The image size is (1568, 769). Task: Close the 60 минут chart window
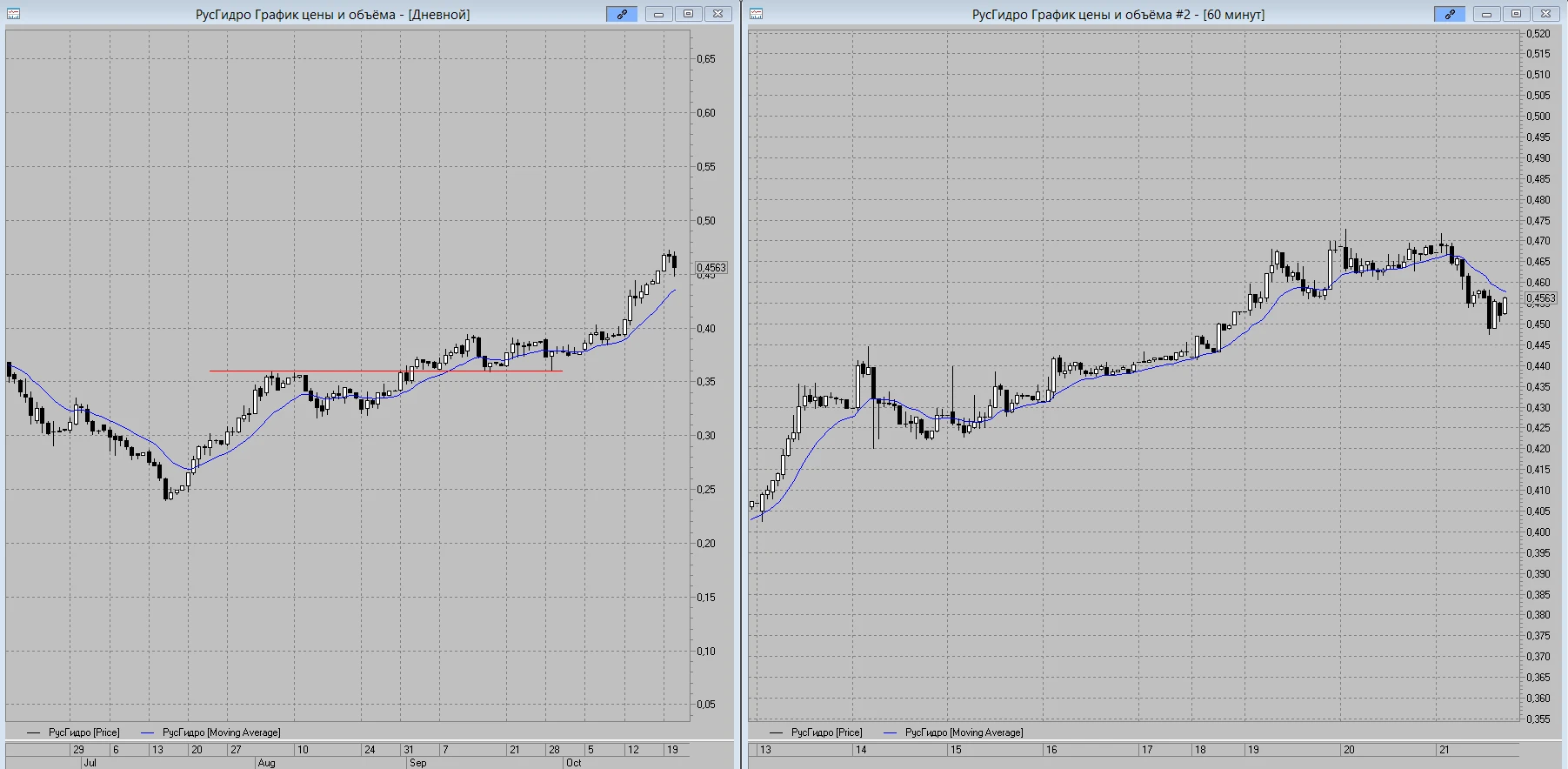tap(1545, 14)
